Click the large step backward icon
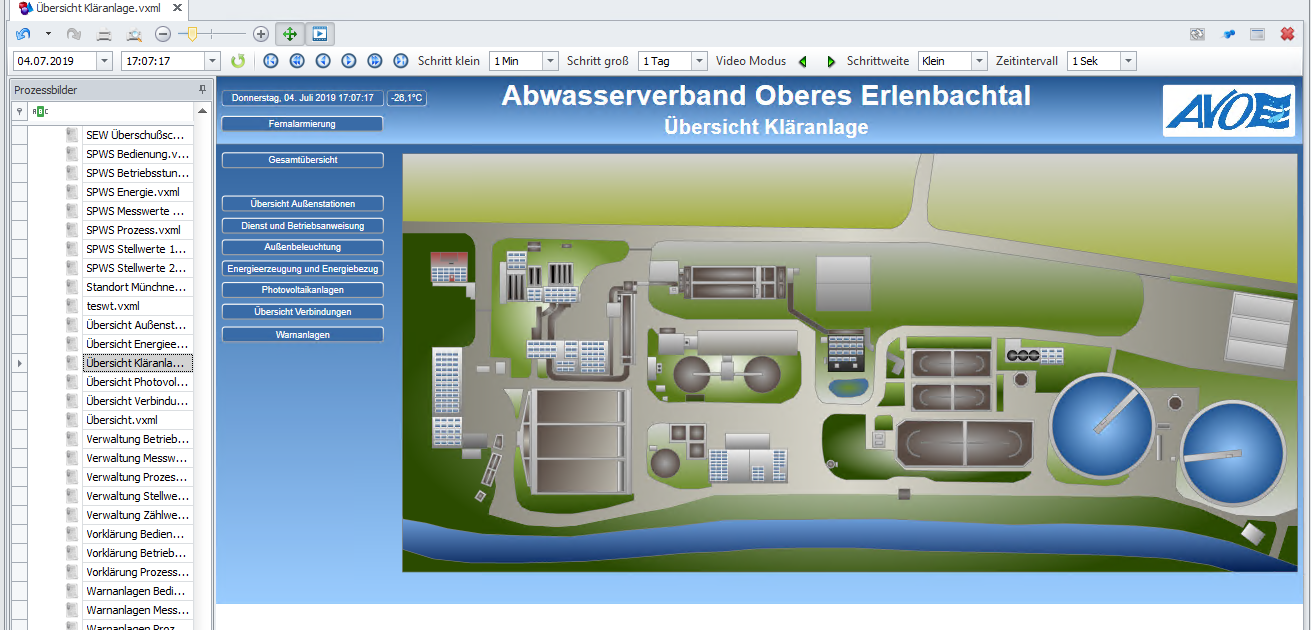This screenshot has width=1311, height=630. (297, 61)
